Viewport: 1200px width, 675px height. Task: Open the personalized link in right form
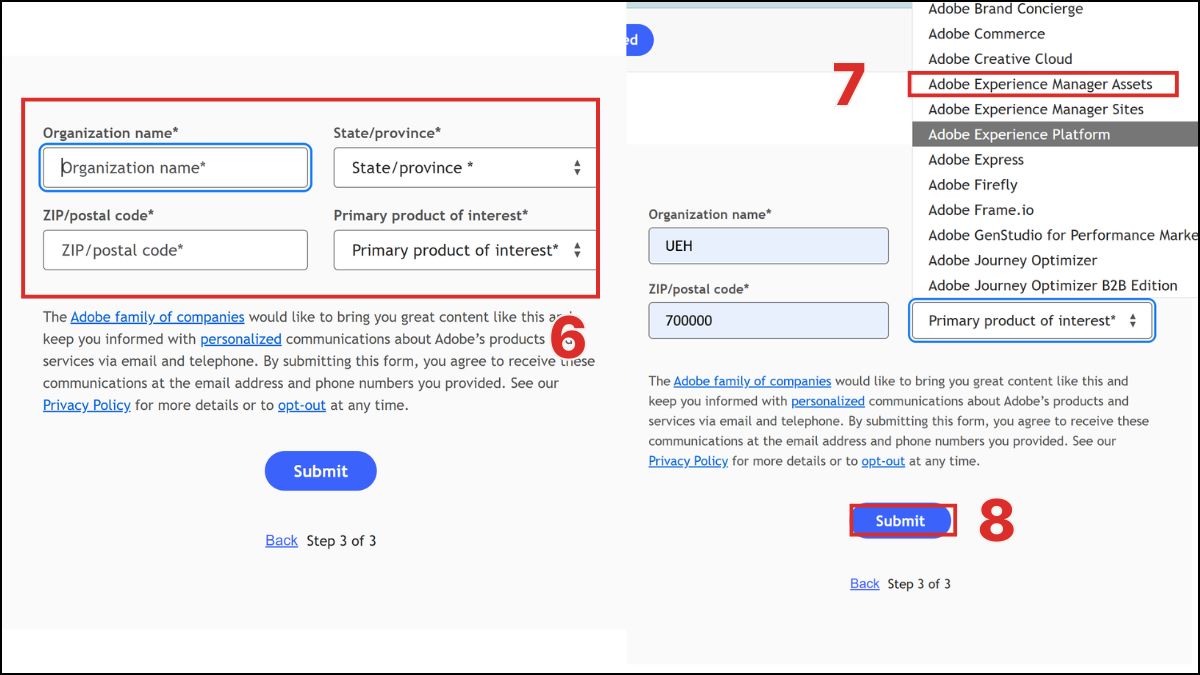(x=827, y=401)
